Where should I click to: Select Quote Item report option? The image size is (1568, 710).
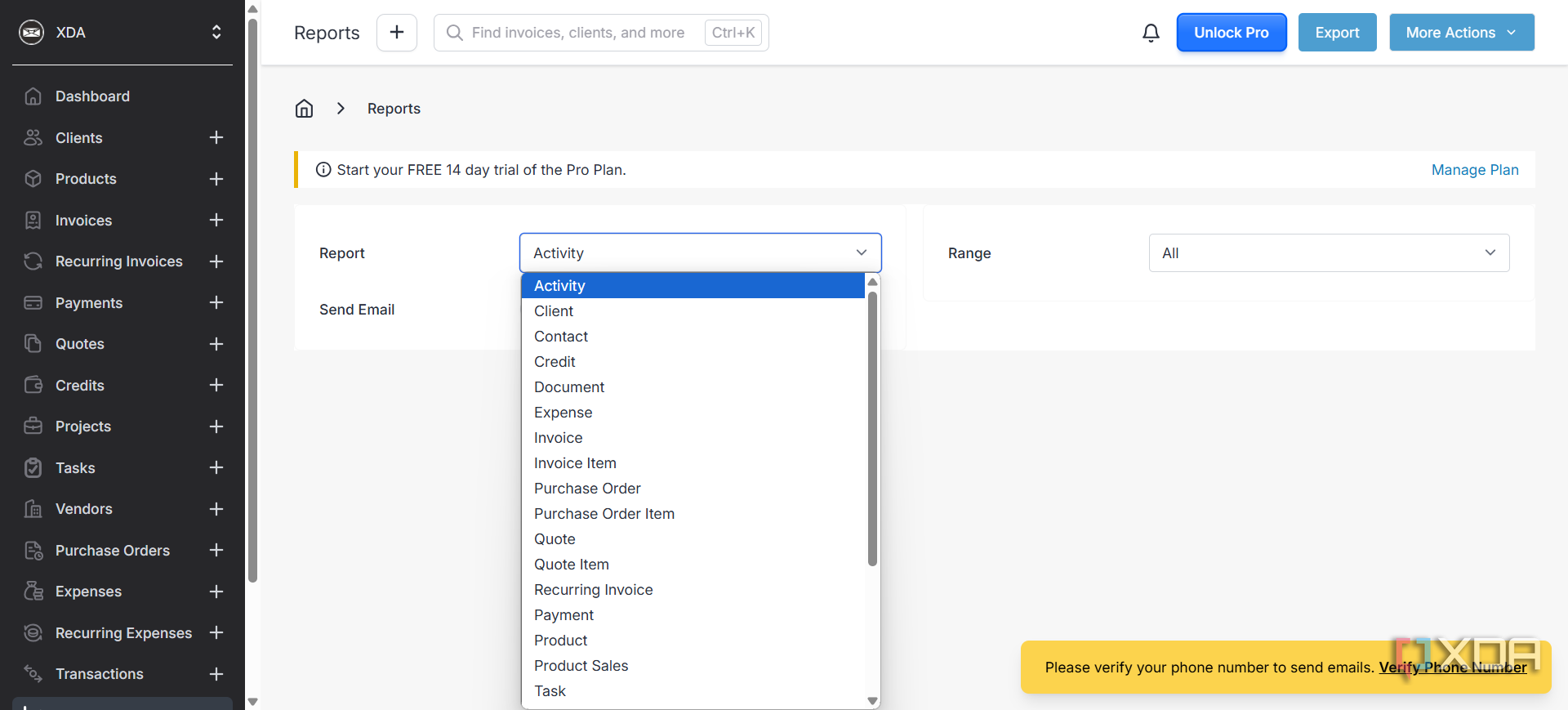693,565
